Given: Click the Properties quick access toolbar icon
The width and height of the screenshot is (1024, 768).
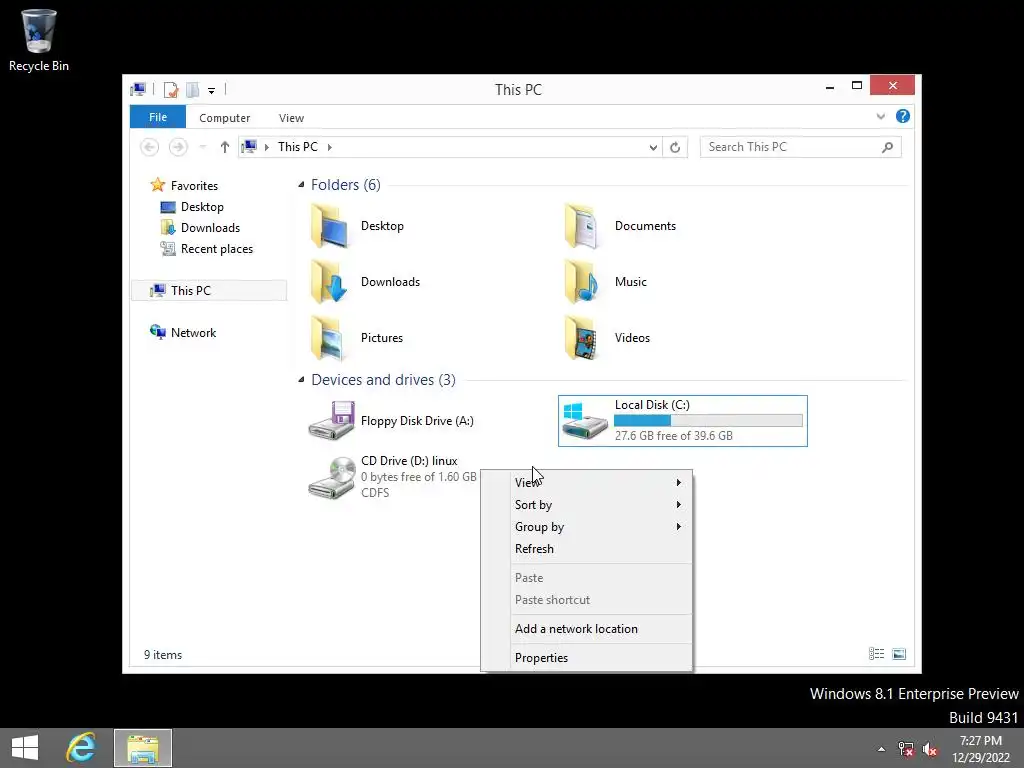Looking at the screenshot, I should (x=170, y=89).
